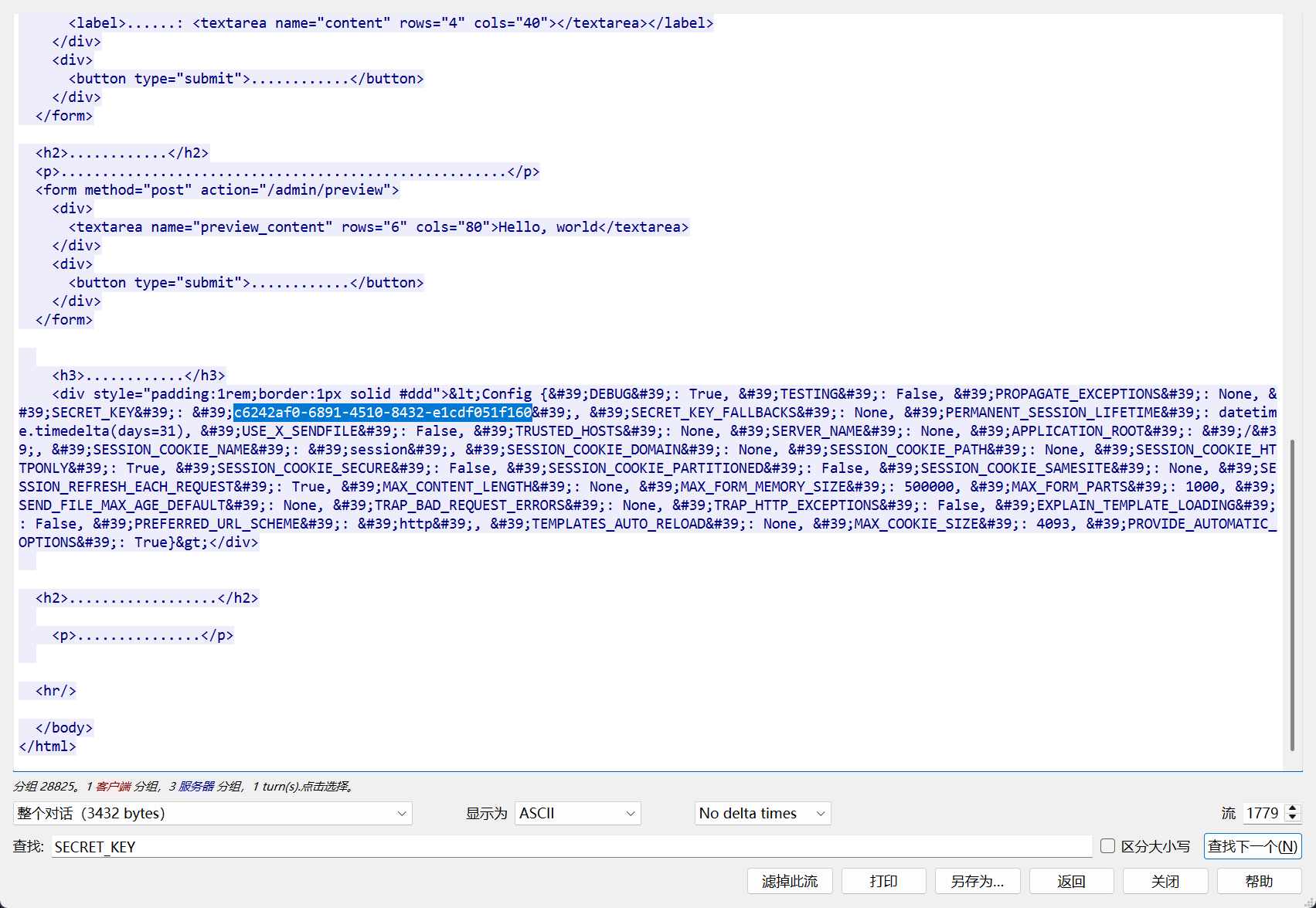The height and width of the screenshot is (908, 1316).
Task: Click the 滤掉此流 filter out stream button
Action: (789, 881)
